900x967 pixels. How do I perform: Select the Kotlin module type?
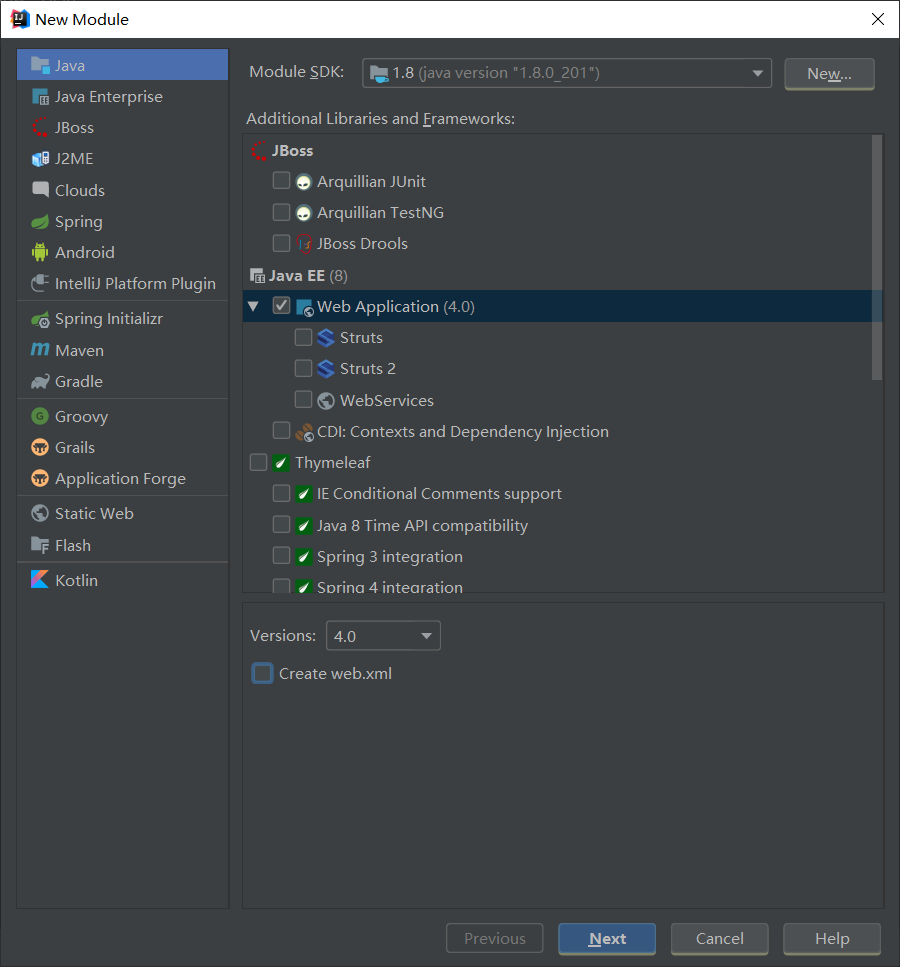123,580
